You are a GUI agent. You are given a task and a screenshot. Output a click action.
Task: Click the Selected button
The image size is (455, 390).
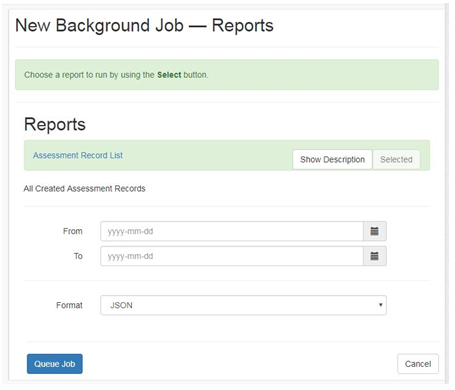point(396,159)
